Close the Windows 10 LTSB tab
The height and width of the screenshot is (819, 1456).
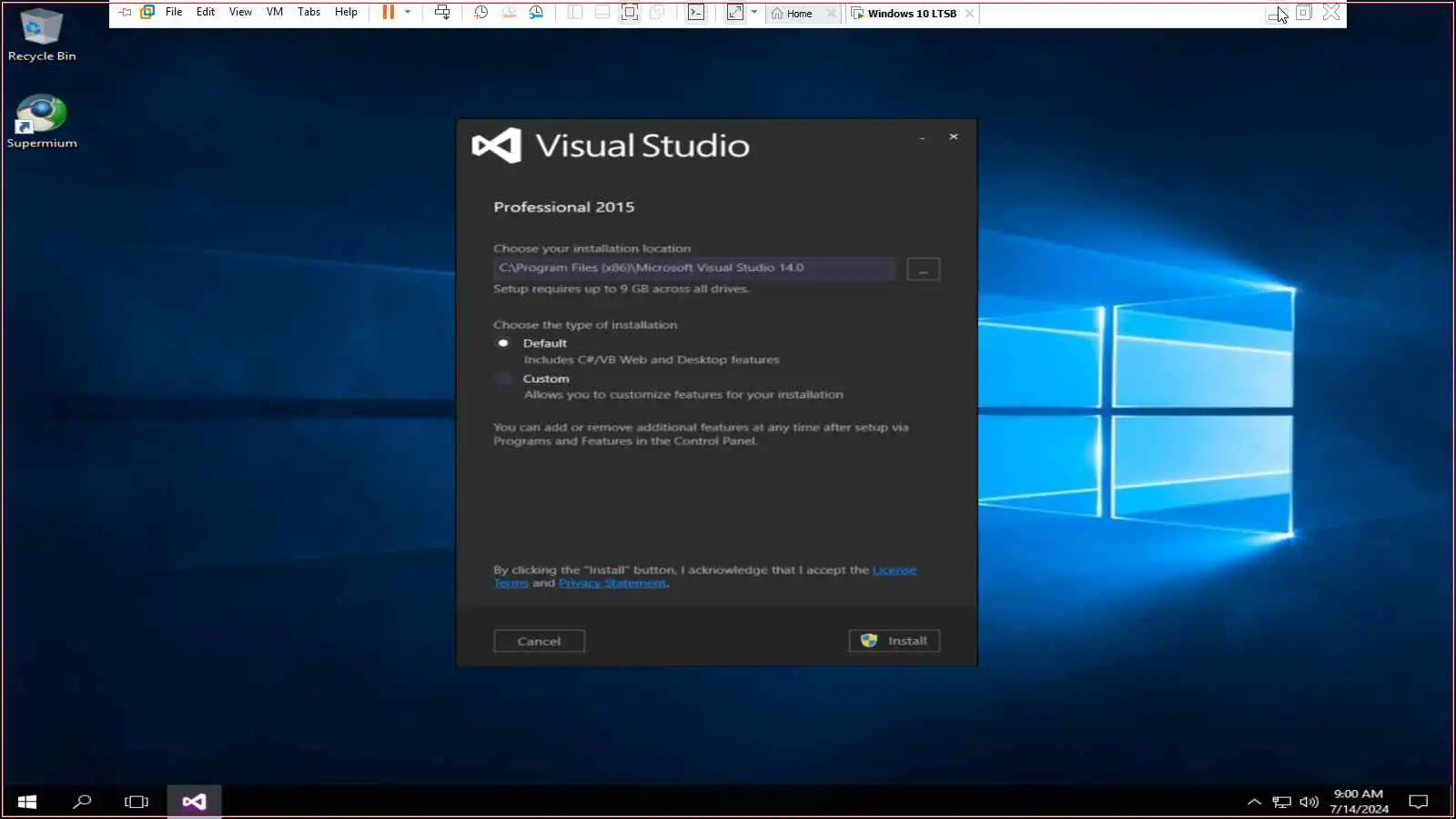(x=969, y=14)
